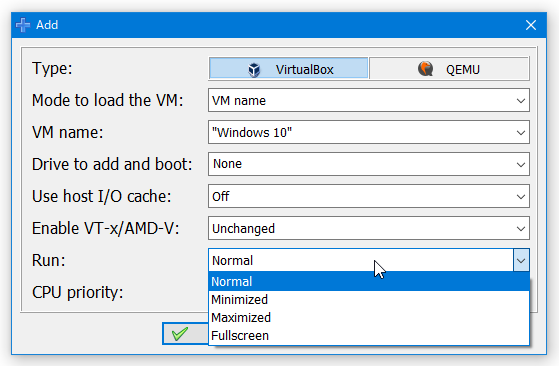This screenshot has width=559, height=366.
Task: Select the QEMU type button
Action: 449,68
